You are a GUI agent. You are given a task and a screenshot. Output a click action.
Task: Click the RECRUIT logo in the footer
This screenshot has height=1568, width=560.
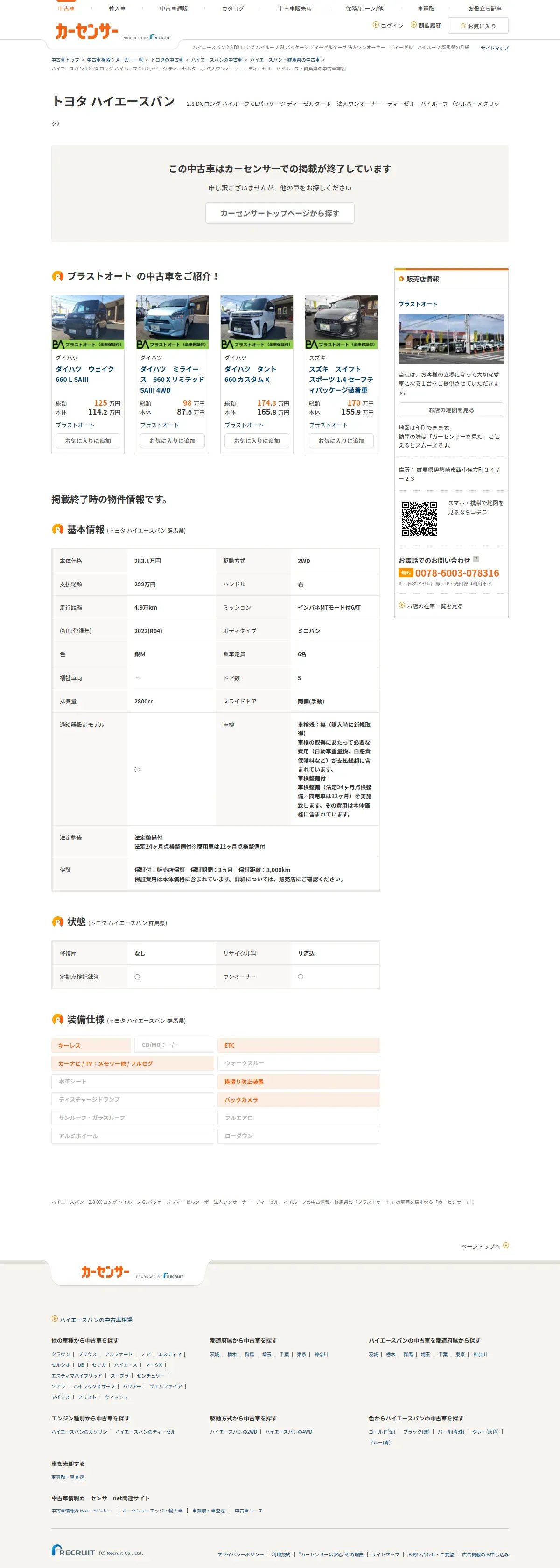73,1550
